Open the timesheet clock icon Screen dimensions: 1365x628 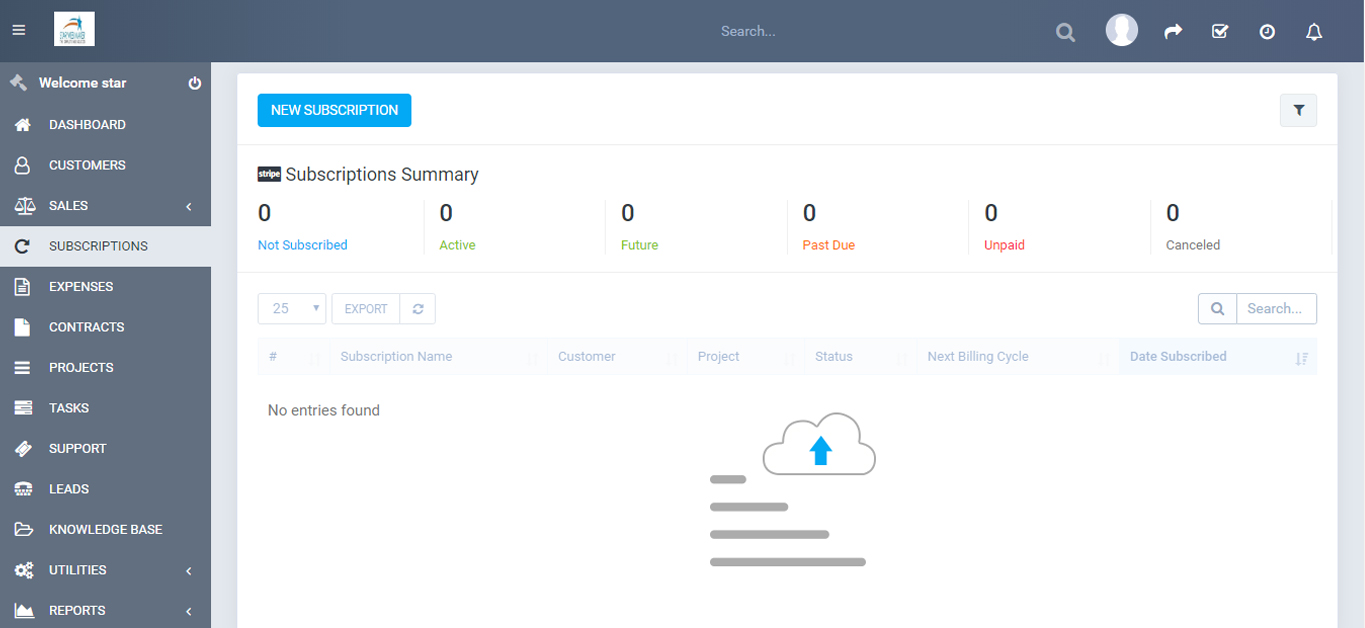click(1267, 32)
